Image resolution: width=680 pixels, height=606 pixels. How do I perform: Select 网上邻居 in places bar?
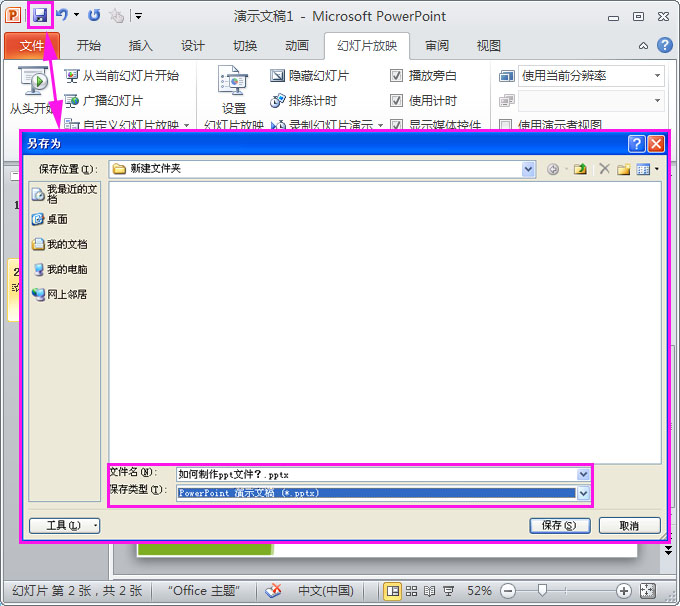click(59, 295)
